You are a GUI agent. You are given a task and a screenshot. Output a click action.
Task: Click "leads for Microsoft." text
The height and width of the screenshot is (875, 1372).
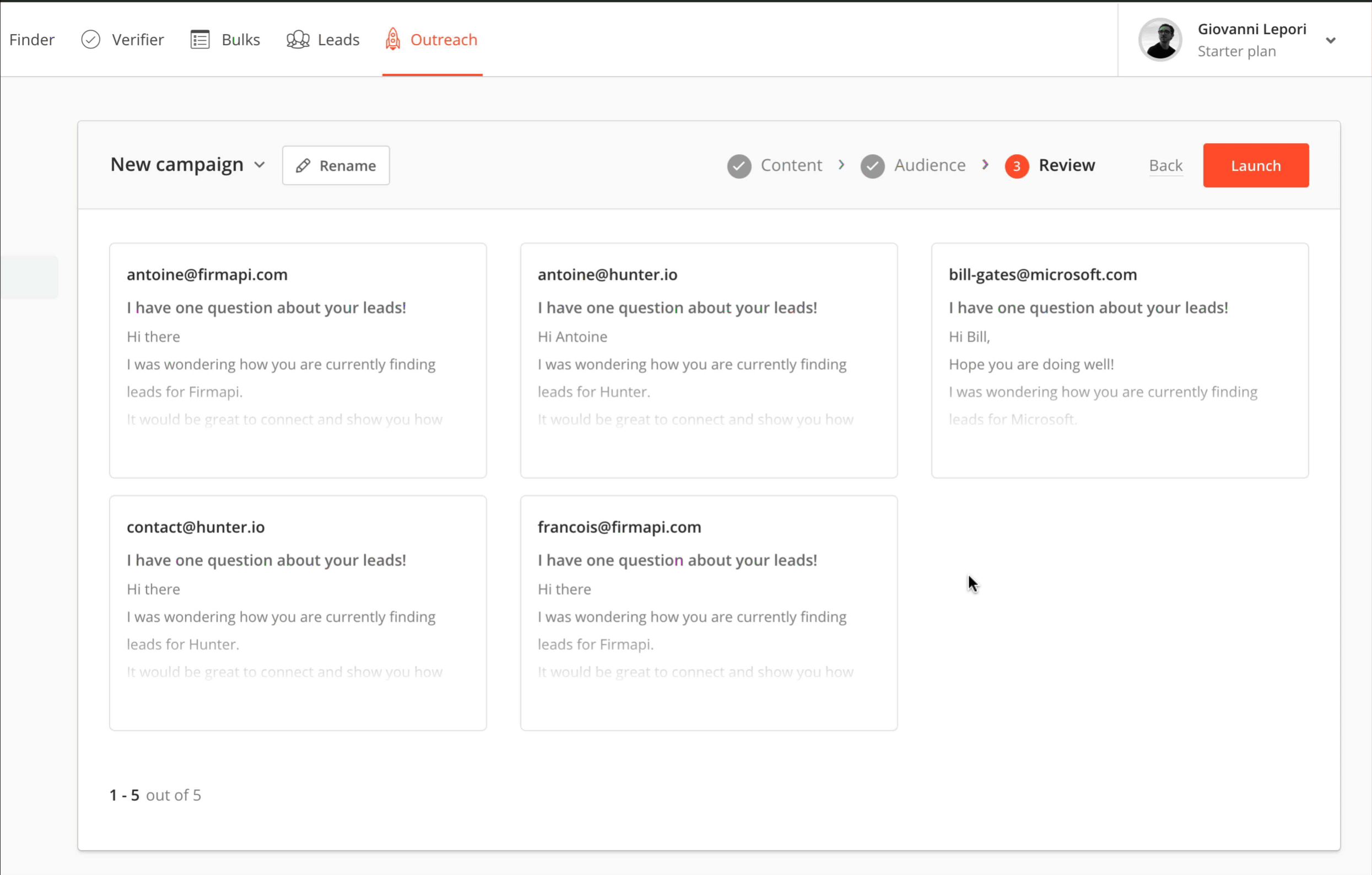1013,419
